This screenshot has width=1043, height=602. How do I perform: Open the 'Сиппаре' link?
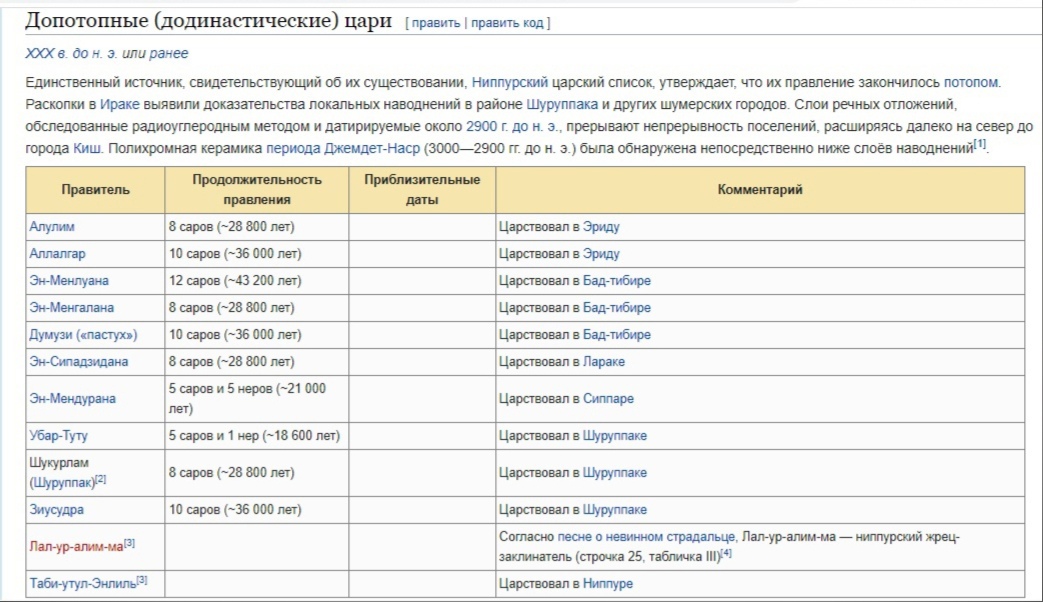point(608,398)
